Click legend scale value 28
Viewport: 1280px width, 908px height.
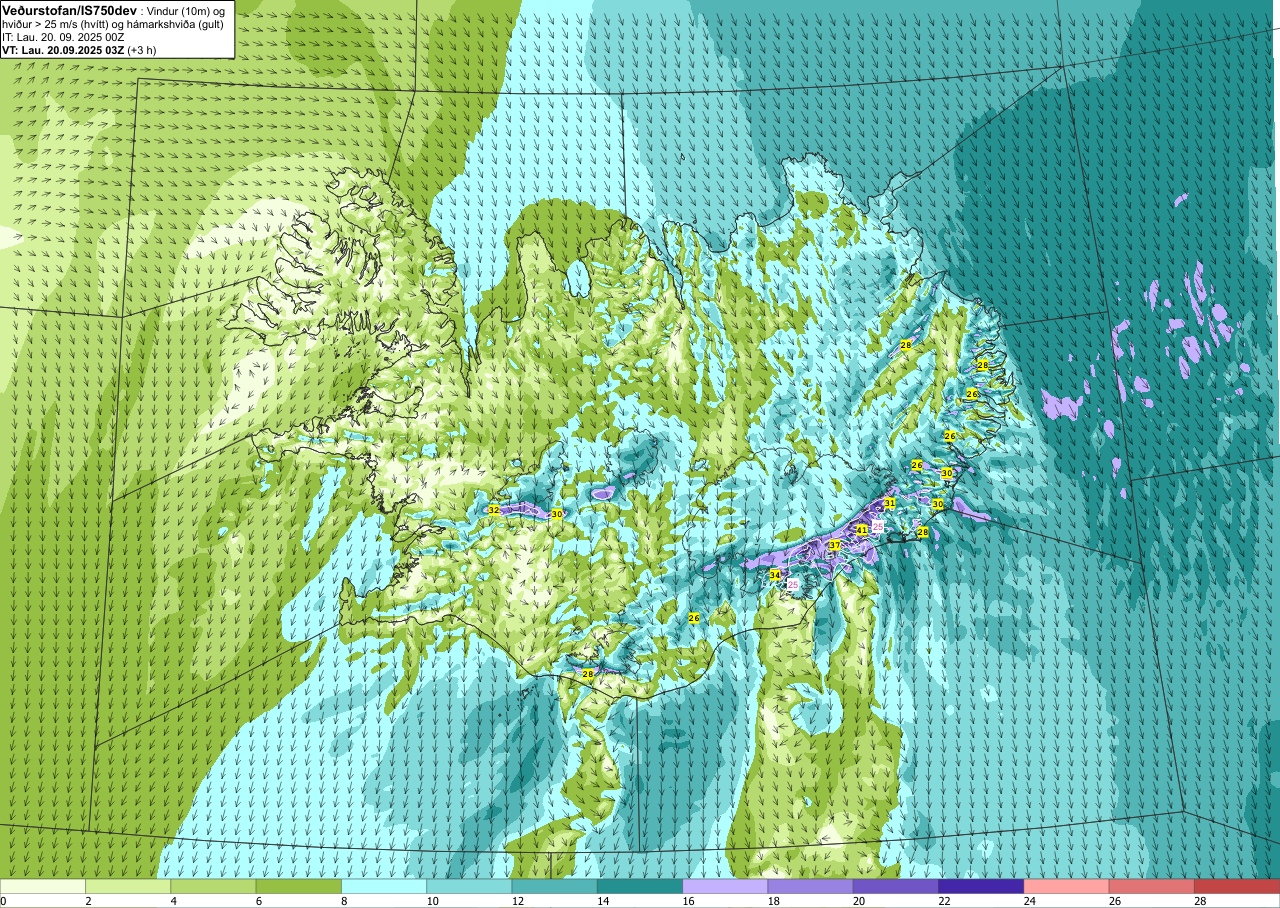(x=1200, y=901)
